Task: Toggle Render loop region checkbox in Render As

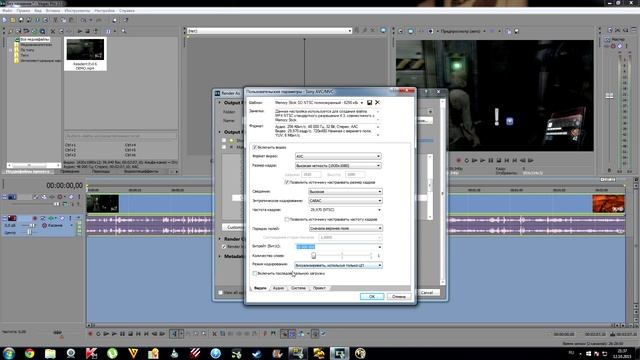Action: pos(224,247)
